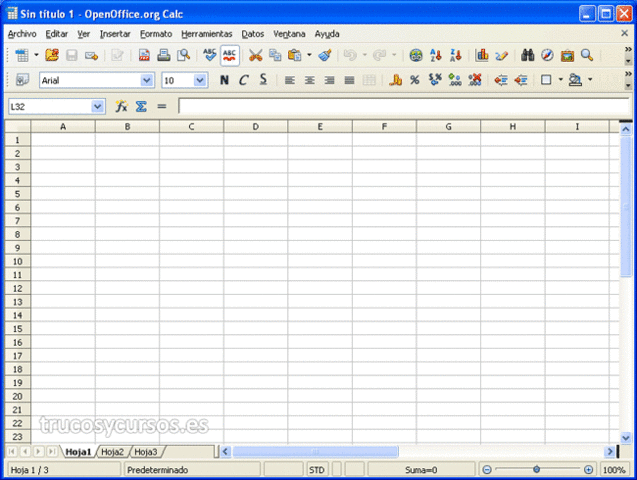Sort descending Z-A icon
The height and width of the screenshot is (480, 637).
coord(455,55)
